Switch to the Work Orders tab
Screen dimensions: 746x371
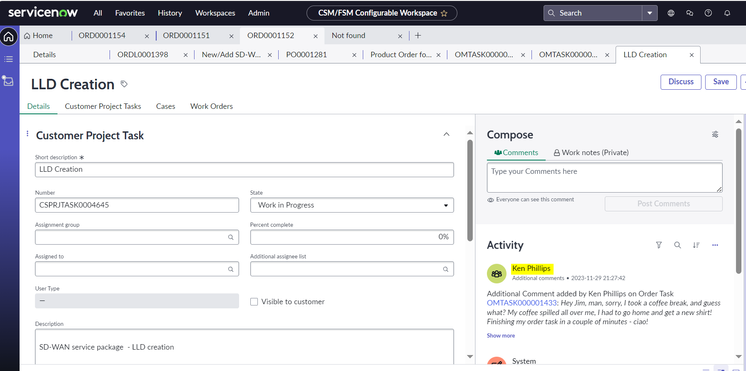[x=211, y=106]
